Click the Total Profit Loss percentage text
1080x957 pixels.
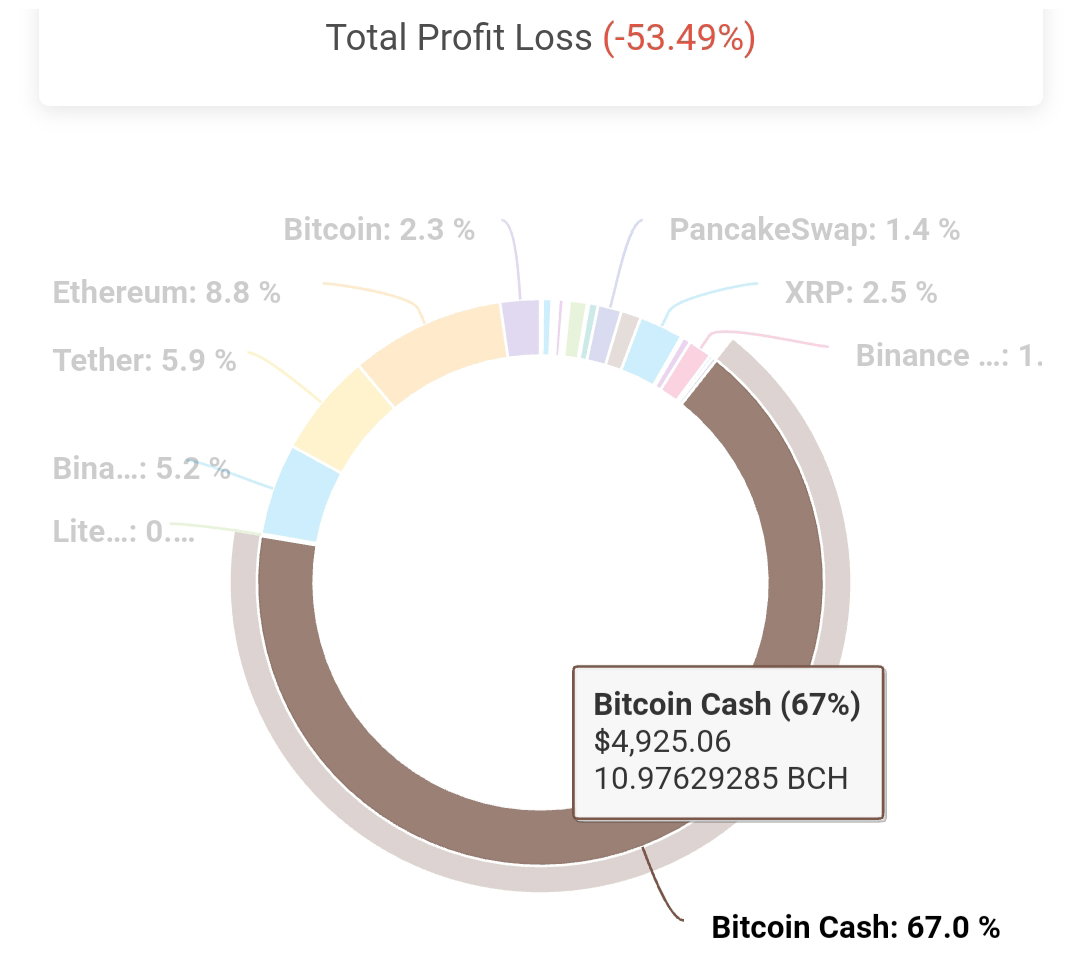[x=679, y=37]
